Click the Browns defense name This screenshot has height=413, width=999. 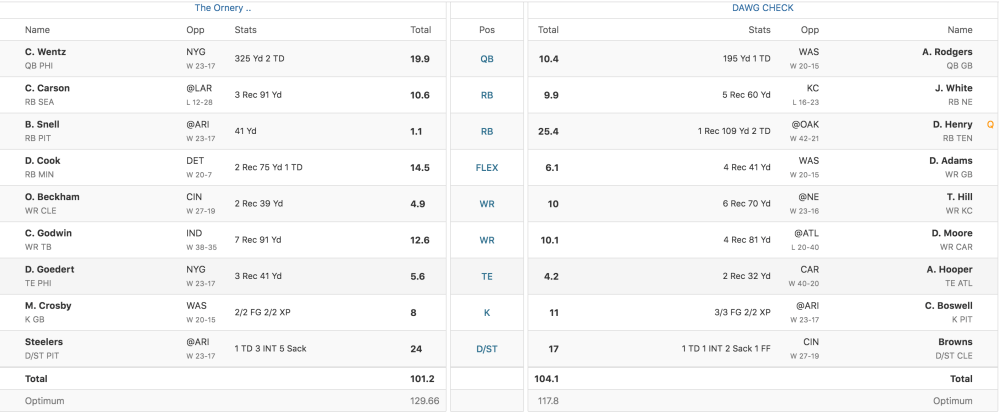tap(956, 341)
